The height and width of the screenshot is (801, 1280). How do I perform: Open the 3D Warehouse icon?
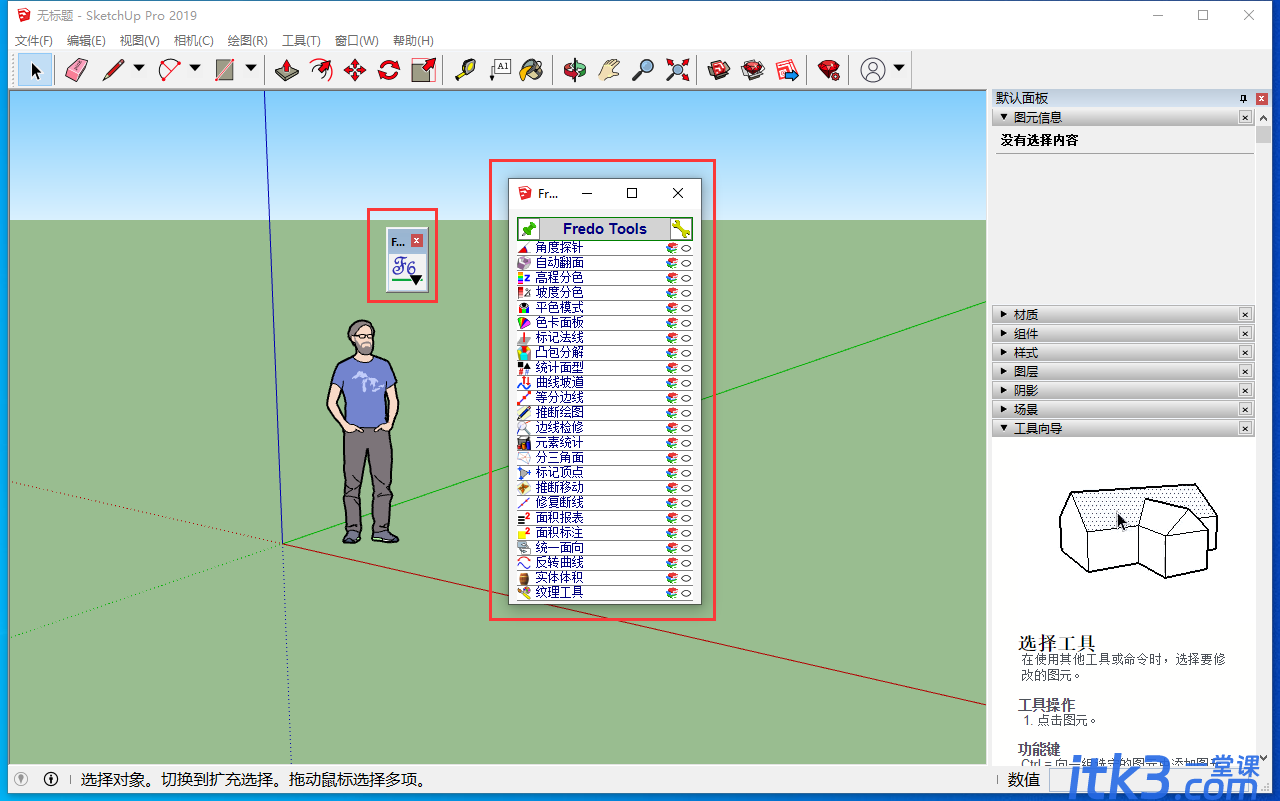tap(719, 70)
